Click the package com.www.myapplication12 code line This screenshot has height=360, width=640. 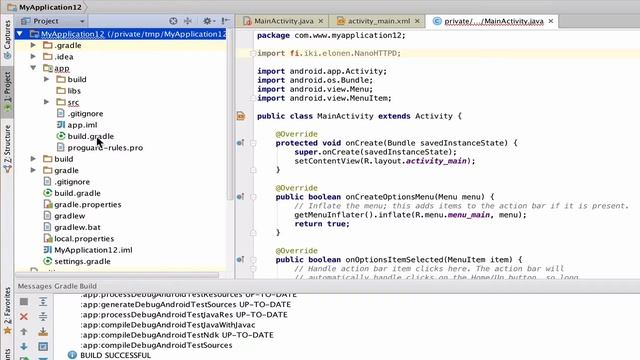(331, 36)
